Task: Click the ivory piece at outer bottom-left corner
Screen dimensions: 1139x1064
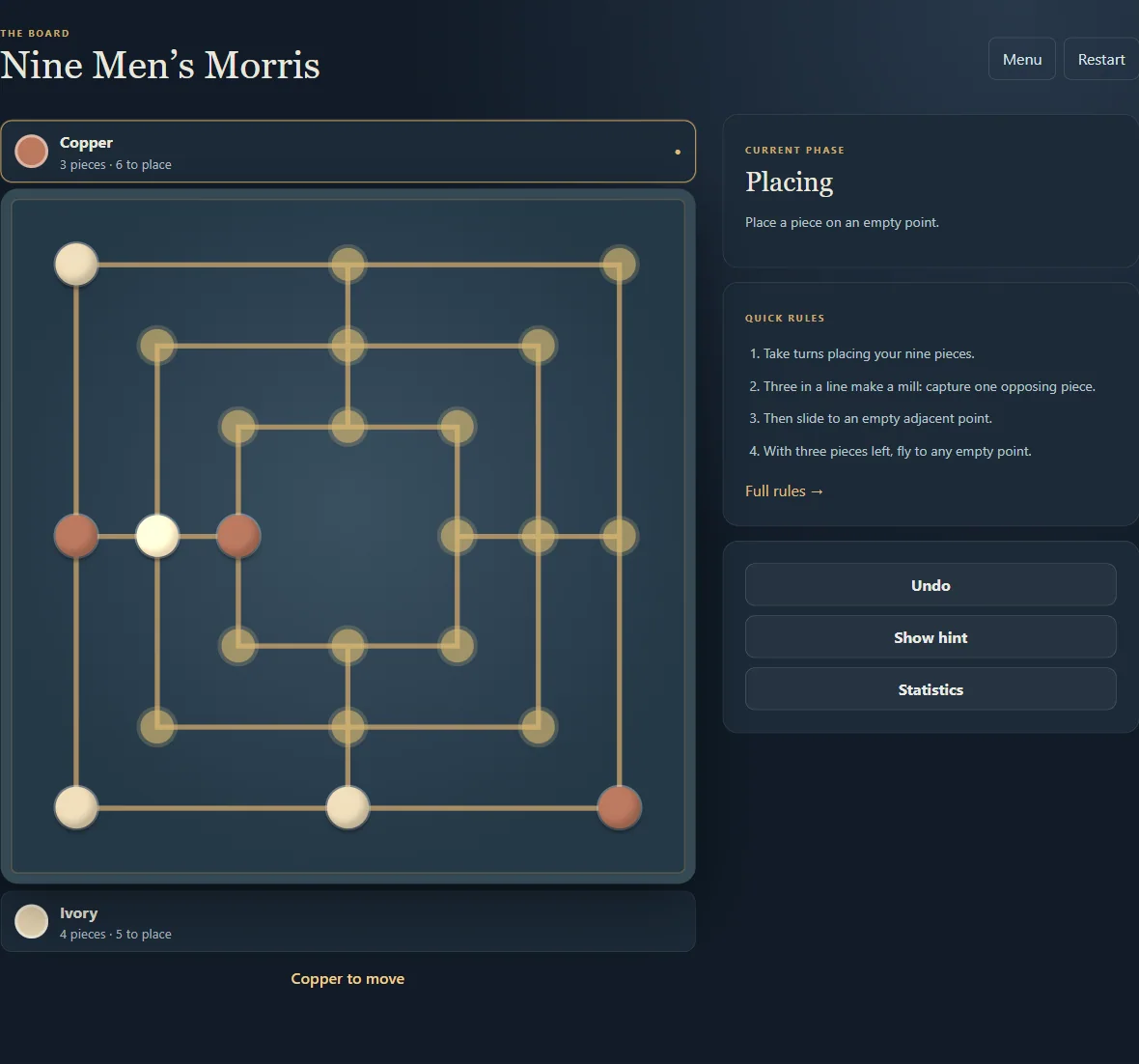Action: (76, 807)
